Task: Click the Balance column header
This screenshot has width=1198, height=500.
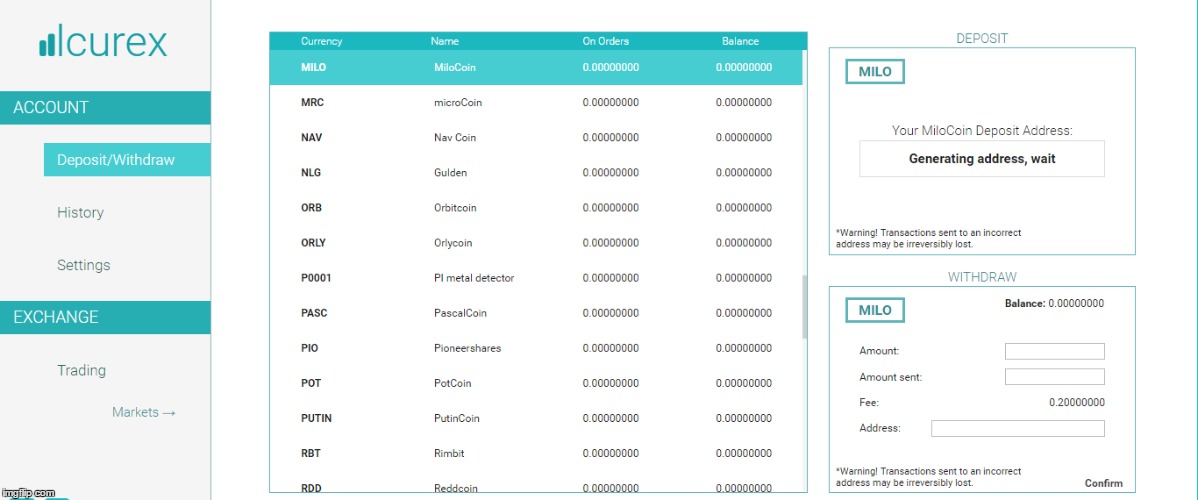Action: pyautogui.click(x=740, y=41)
